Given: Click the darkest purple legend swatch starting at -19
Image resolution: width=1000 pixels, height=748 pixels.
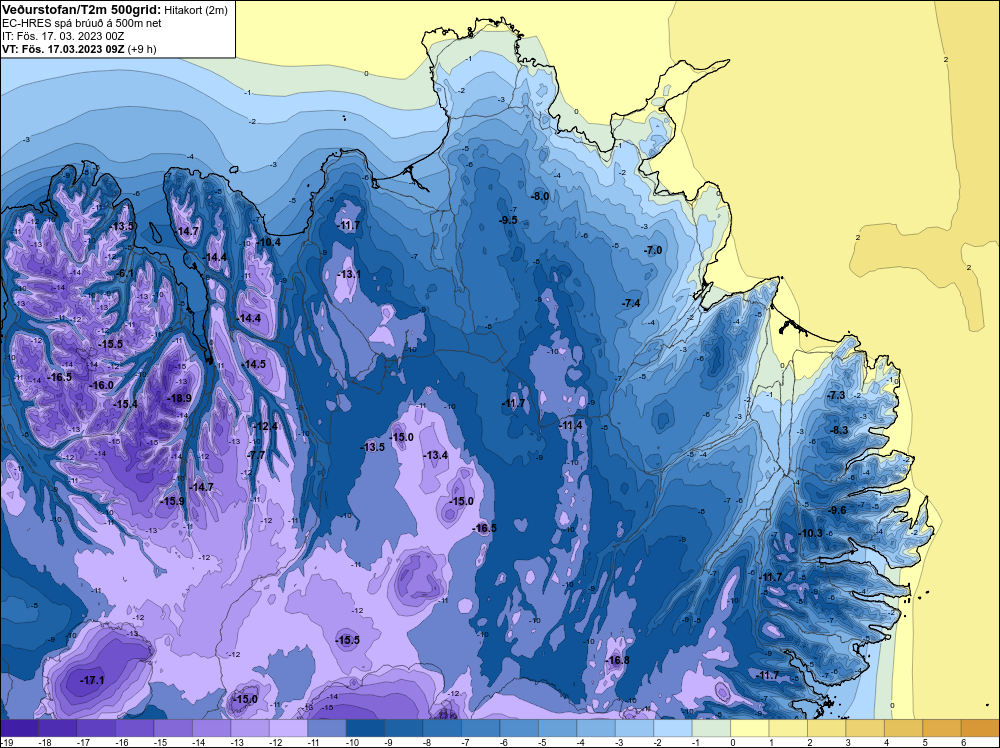Looking at the screenshot, I should coord(19,728).
